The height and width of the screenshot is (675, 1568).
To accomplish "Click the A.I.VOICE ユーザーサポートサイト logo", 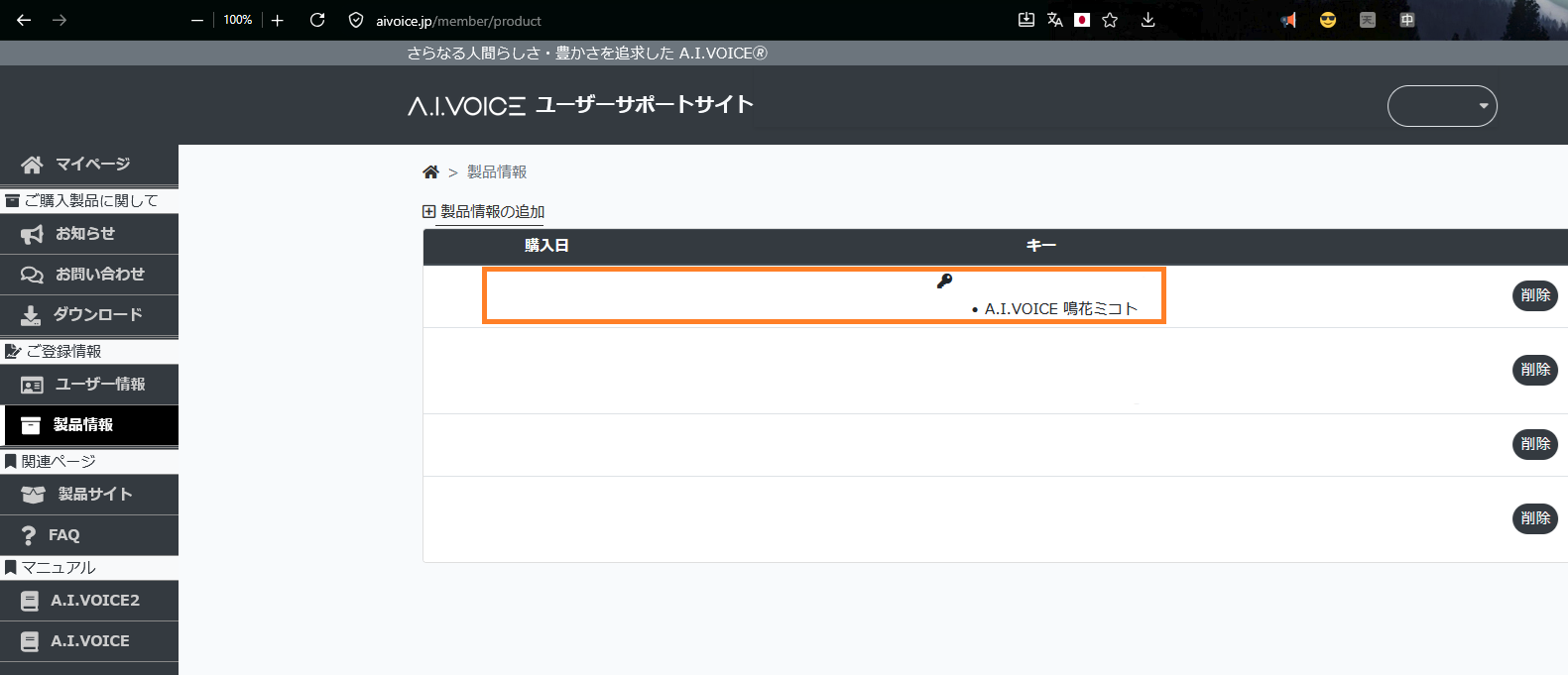I will click(x=580, y=105).
